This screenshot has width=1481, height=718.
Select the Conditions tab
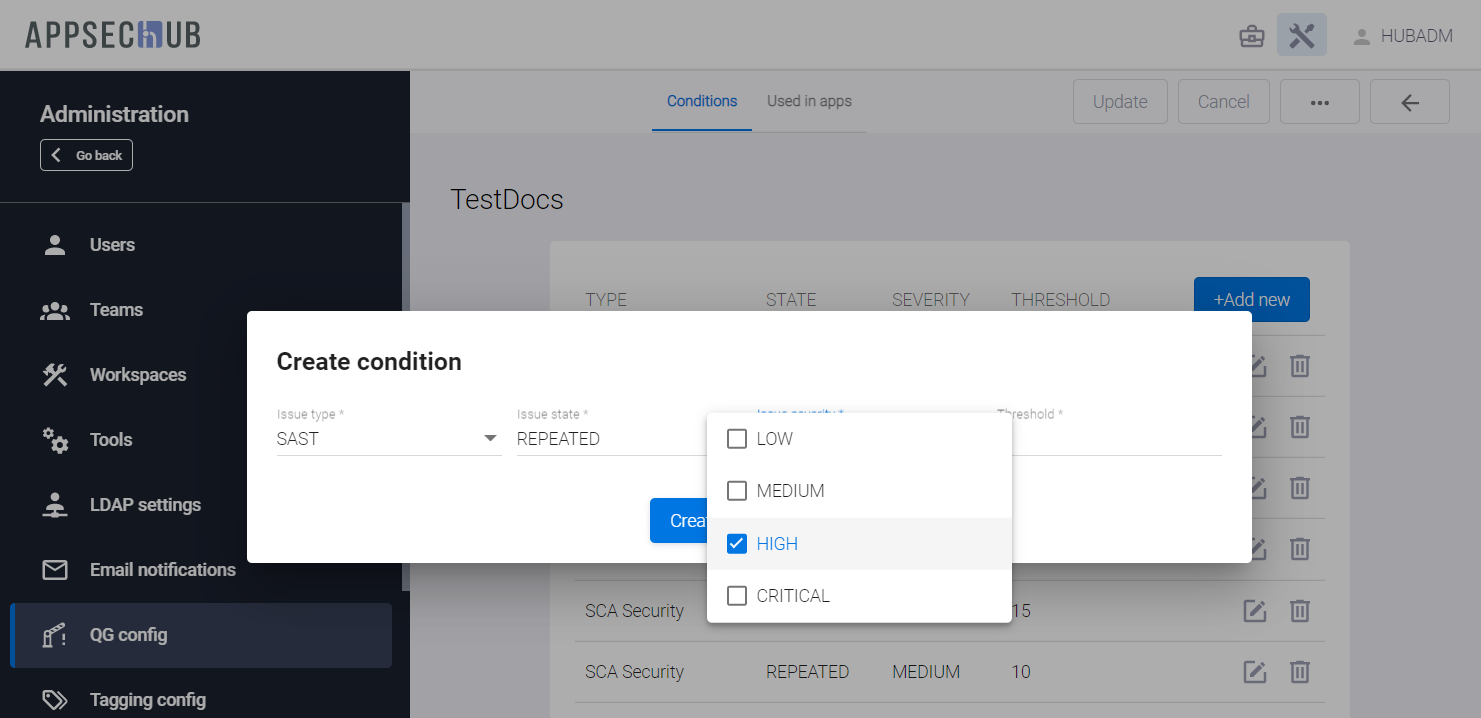[702, 101]
